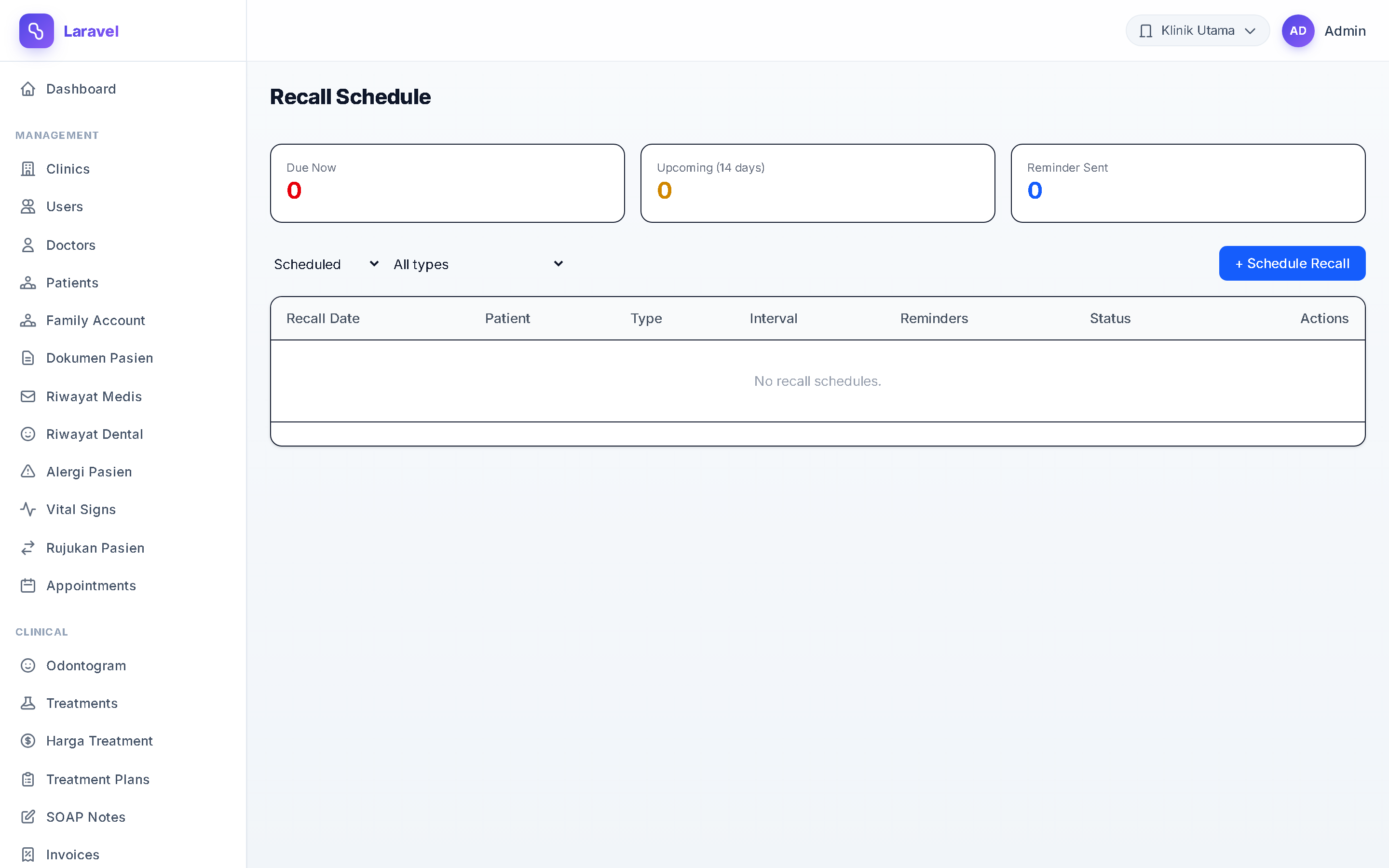Click the Recall Schedule page title
Image resolution: width=1389 pixels, height=868 pixels.
pyautogui.click(x=350, y=96)
